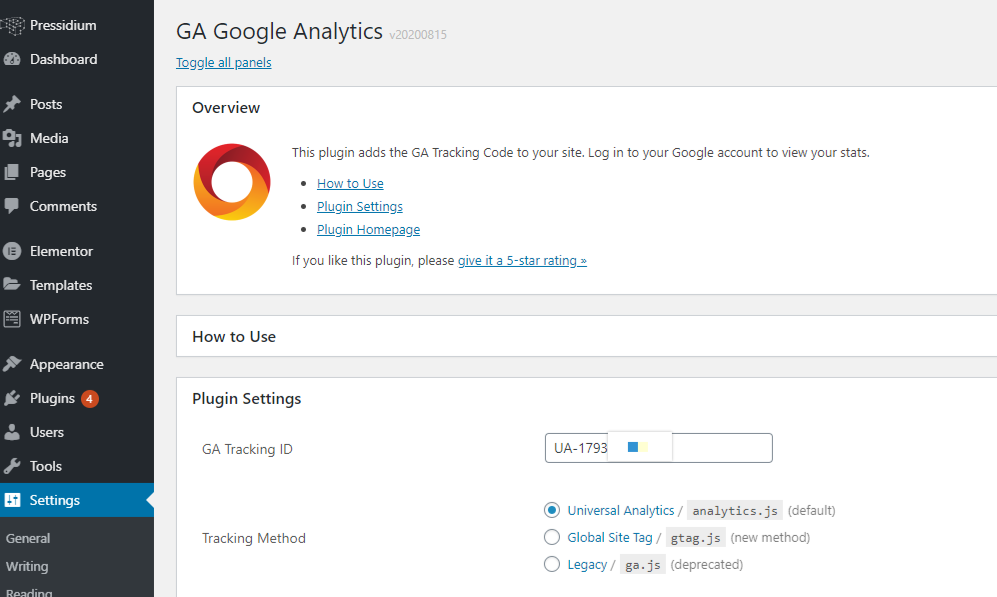Collapse the Plugin Settings panel header
The width and height of the screenshot is (997, 597).
tap(246, 399)
